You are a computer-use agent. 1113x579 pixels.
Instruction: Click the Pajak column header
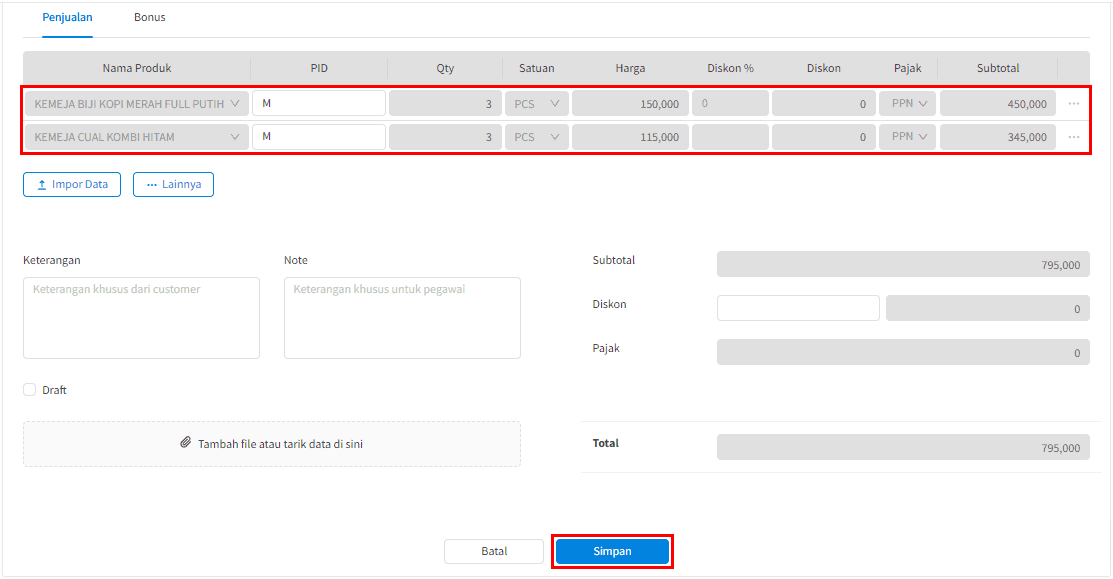908,68
